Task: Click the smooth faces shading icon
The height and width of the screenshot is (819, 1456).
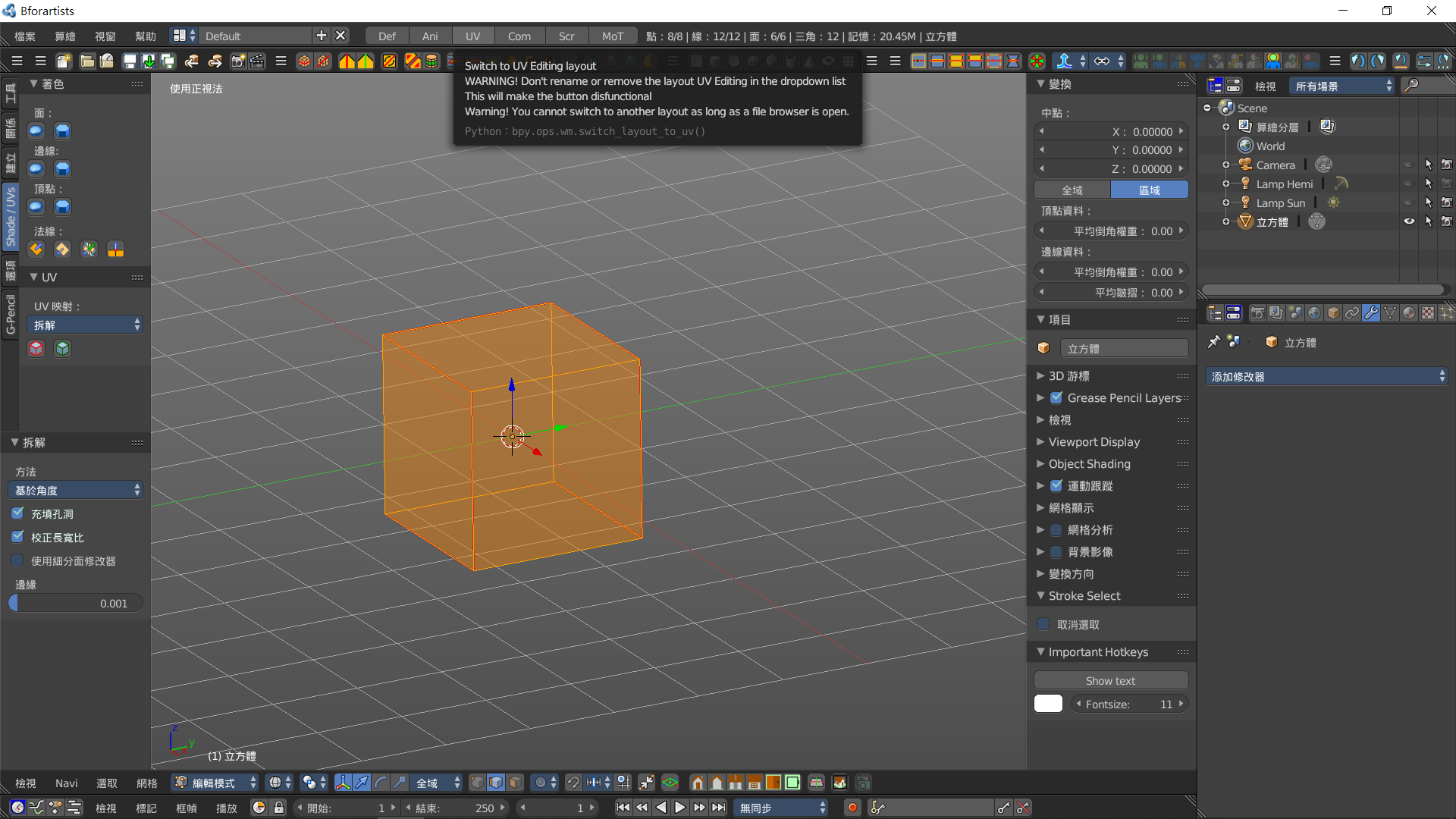Action: point(36,130)
